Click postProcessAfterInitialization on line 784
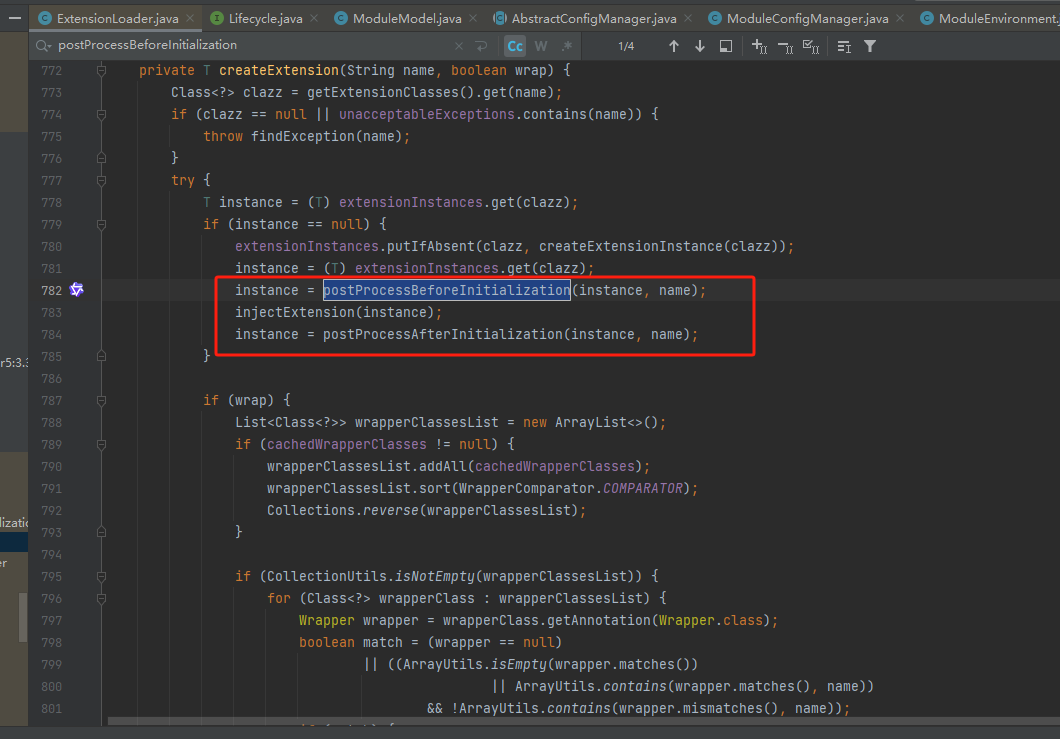The height and width of the screenshot is (739, 1060). [x=443, y=334]
